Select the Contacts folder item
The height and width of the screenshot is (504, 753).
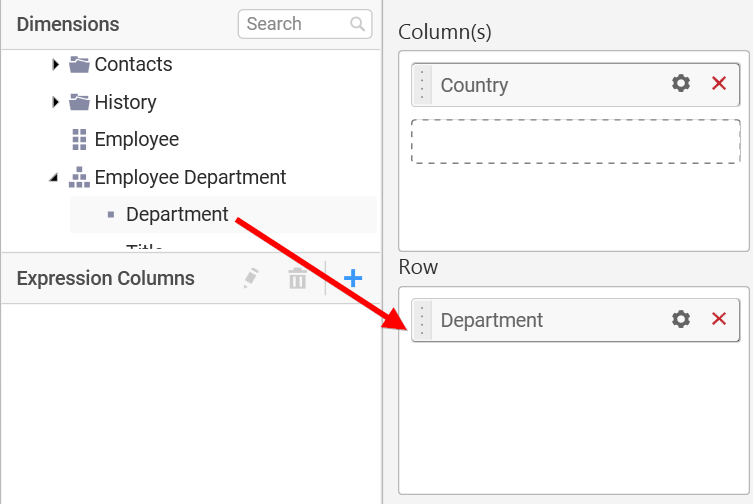click(x=133, y=65)
